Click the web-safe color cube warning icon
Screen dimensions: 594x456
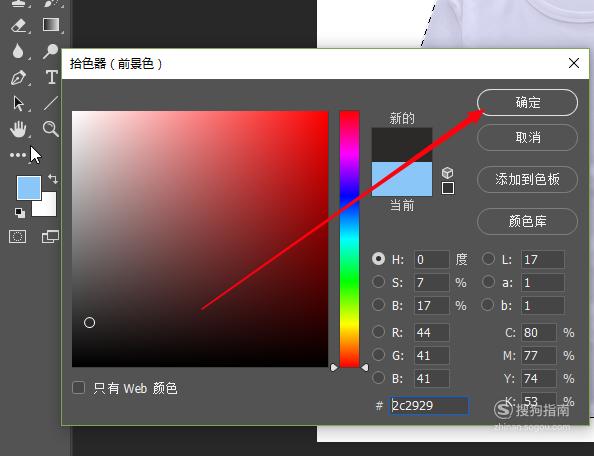click(447, 173)
